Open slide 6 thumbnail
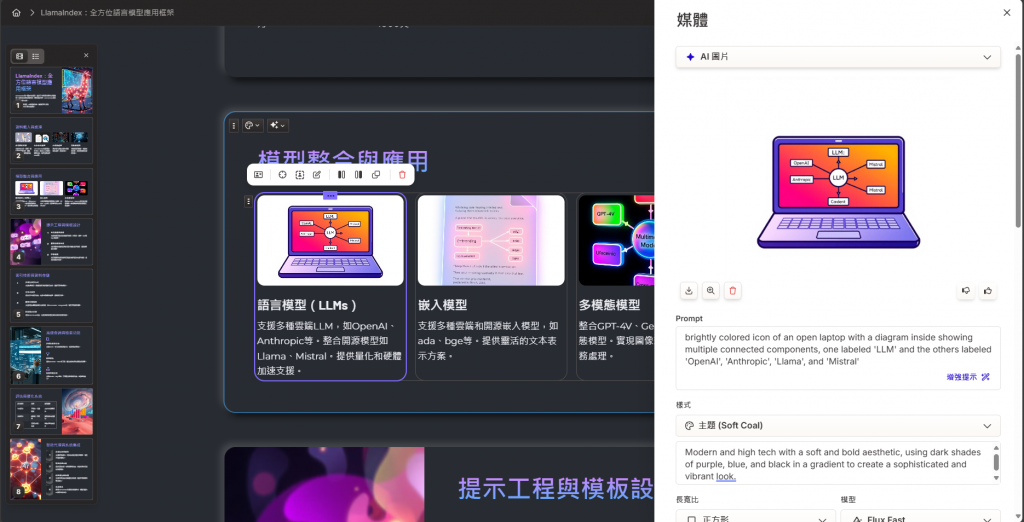This screenshot has height=522, width=1024. pyautogui.click(x=52, y=355)
